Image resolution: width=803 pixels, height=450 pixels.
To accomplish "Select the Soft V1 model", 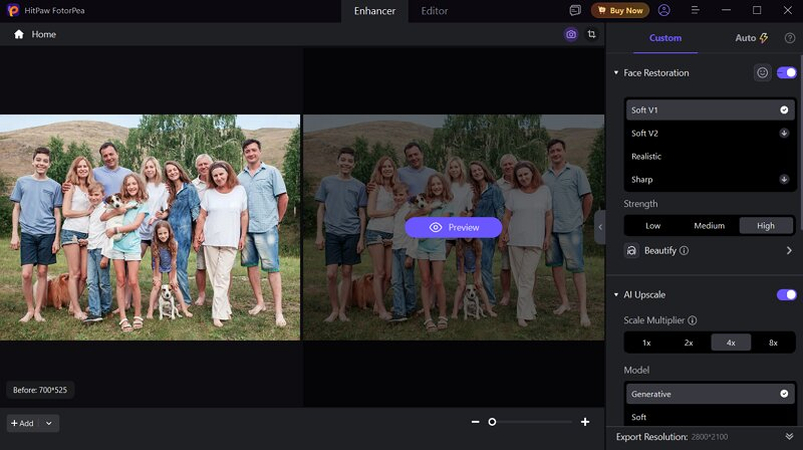I will coord(710,110).
